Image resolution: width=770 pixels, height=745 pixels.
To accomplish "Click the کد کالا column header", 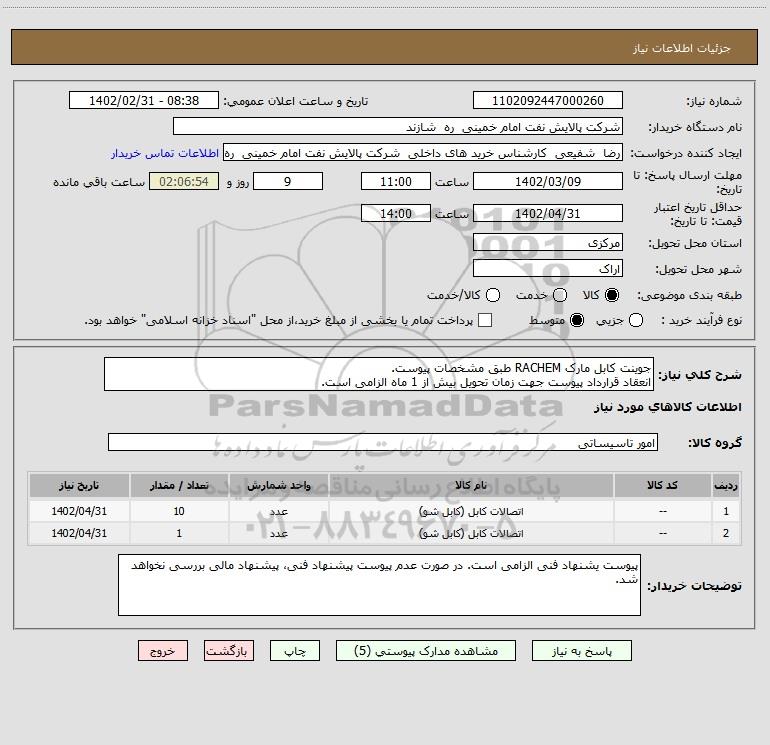I will click(662, 485).
